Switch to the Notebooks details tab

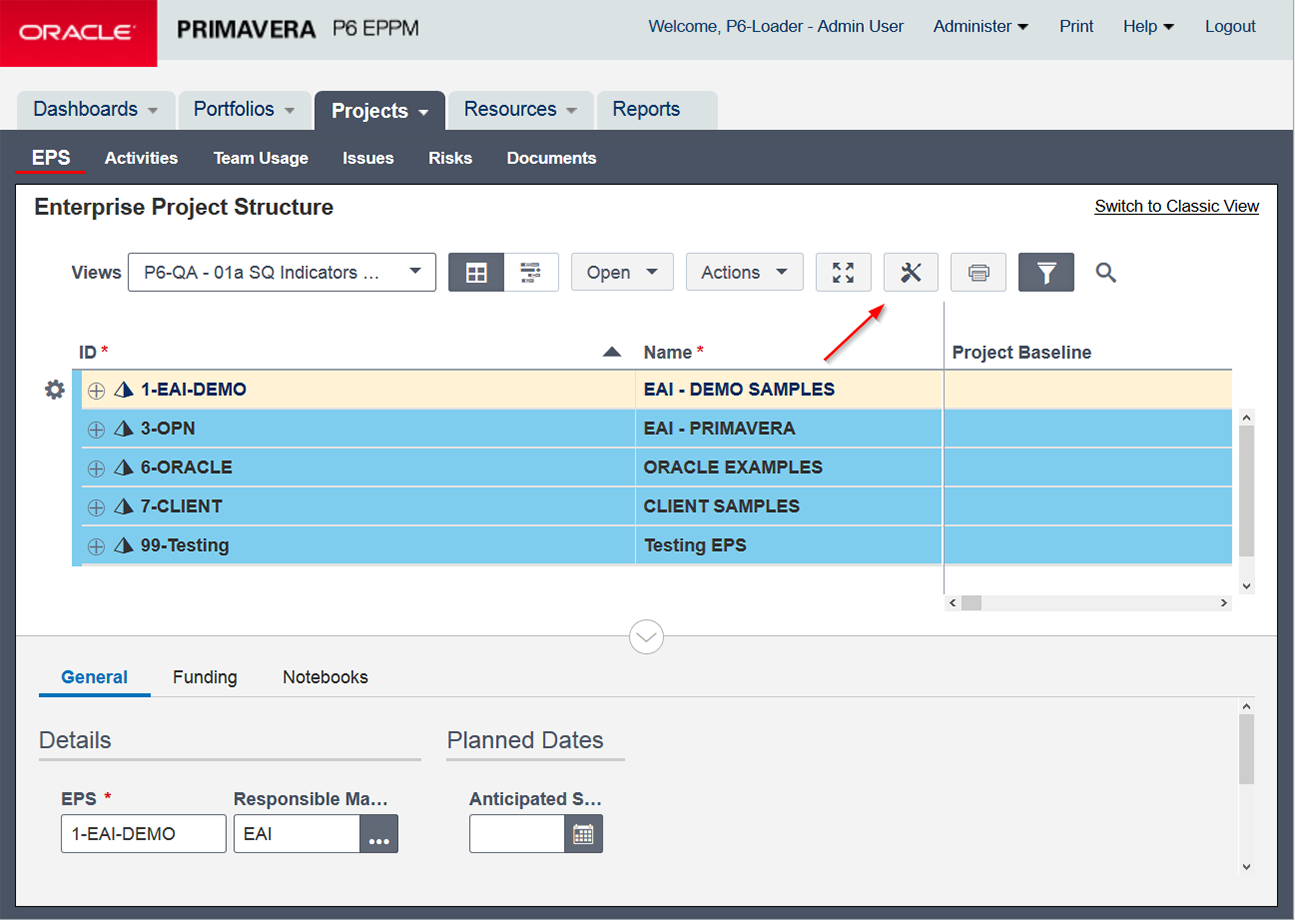pos(325,677)
